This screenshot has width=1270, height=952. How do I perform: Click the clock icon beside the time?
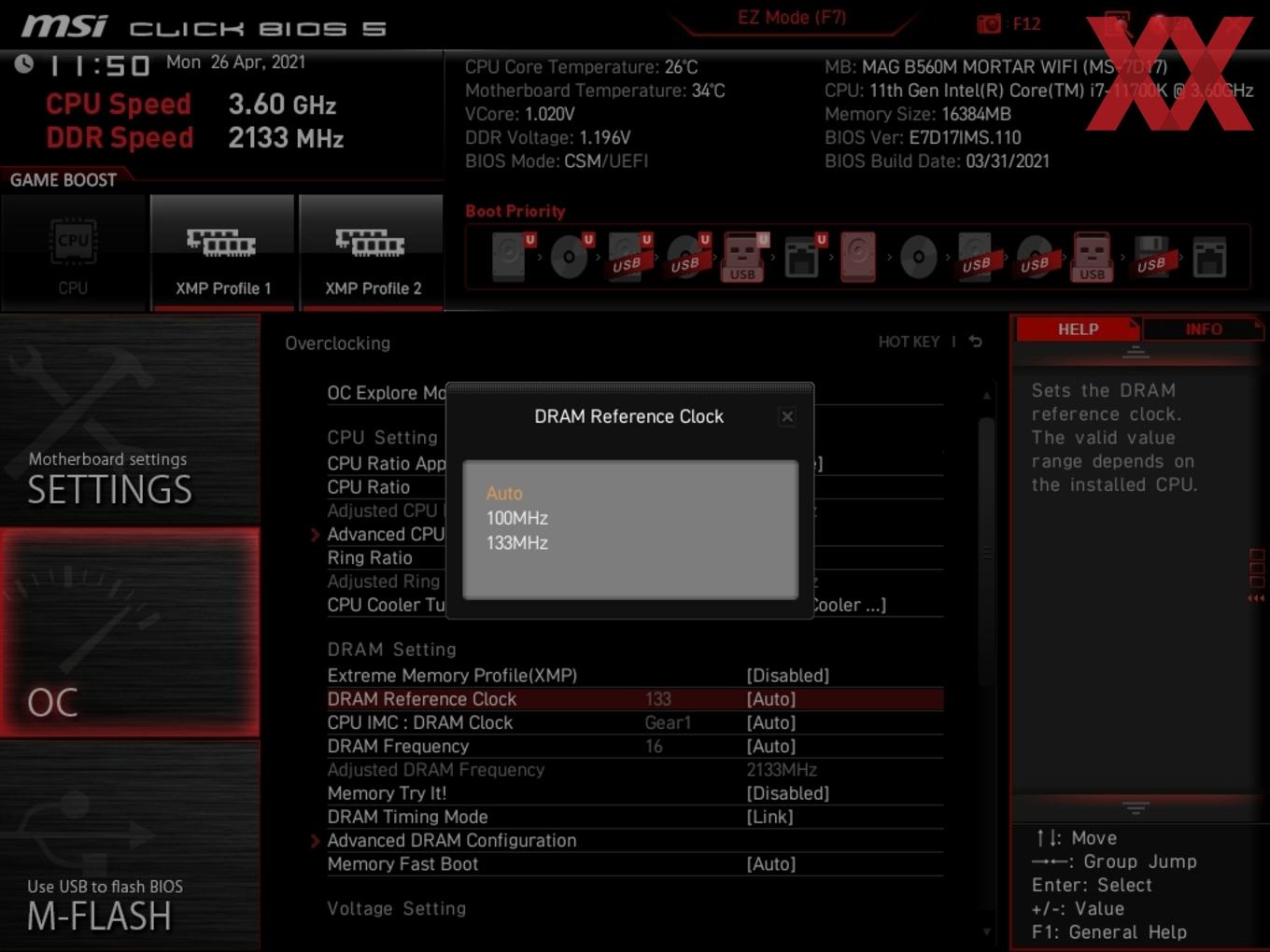pyautogui.click(x=24, y=63)
